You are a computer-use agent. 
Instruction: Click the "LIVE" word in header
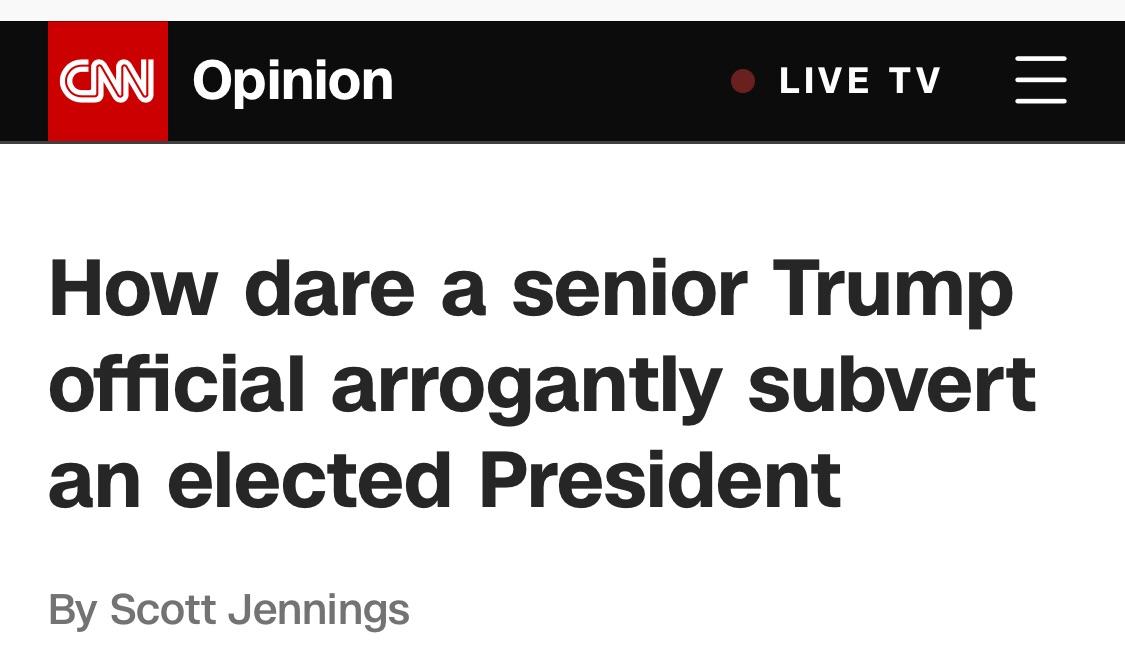click(825, 80)
